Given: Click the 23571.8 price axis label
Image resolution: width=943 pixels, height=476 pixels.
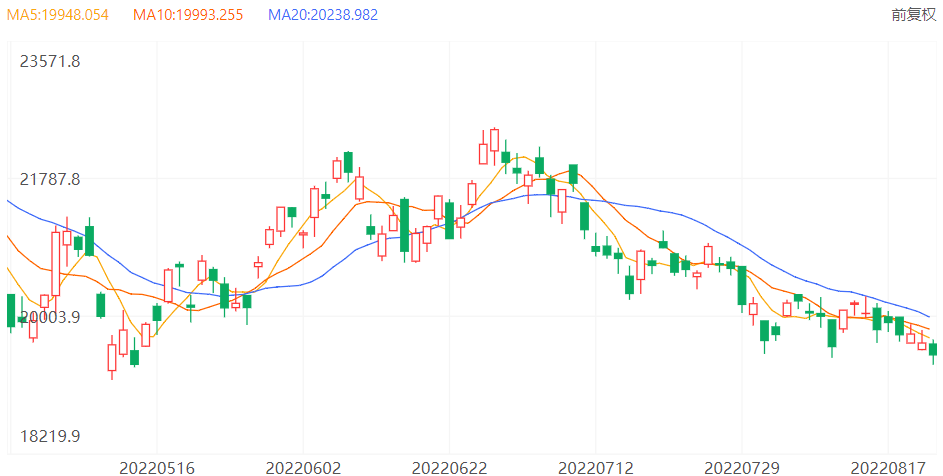Looking at the screenshot, I should tap(50, 61).
